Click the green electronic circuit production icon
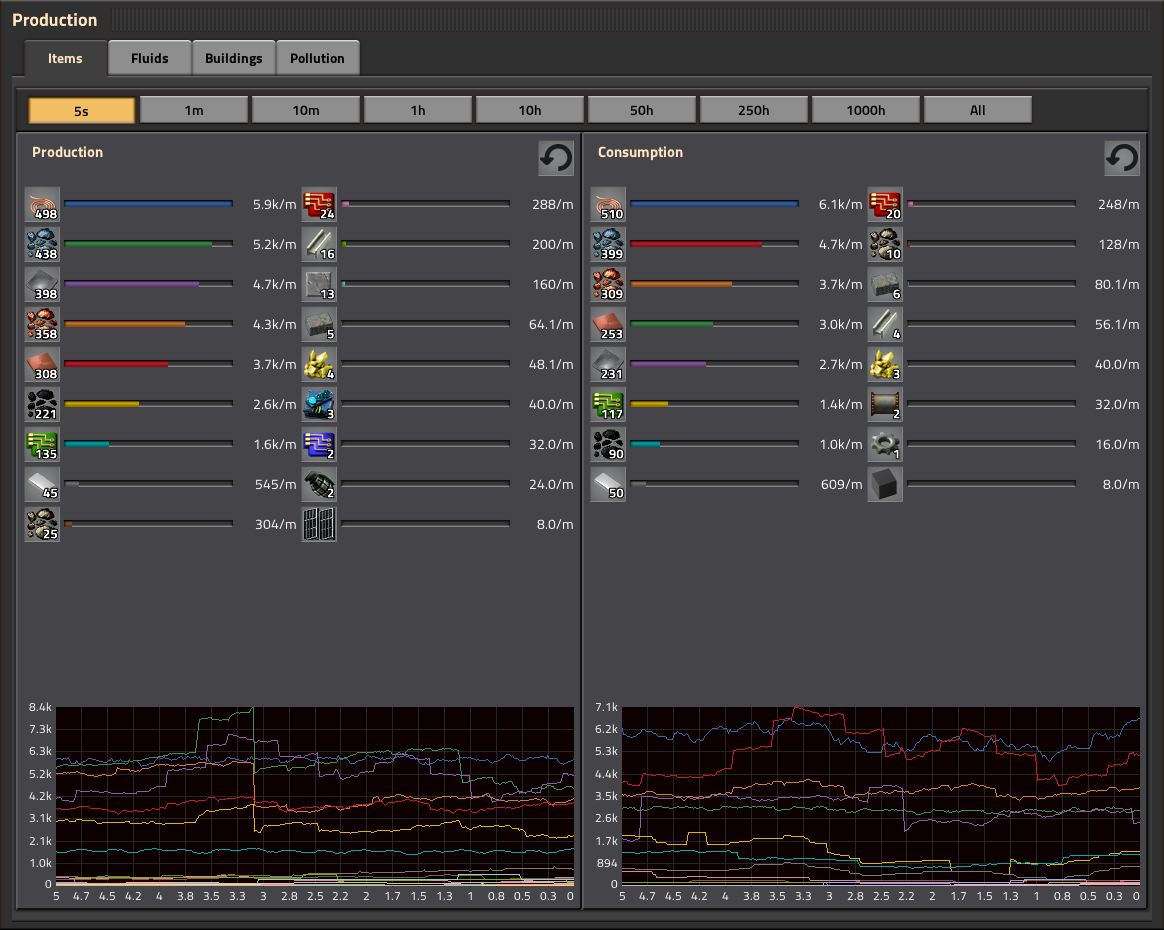Screen dimensions: 1164x930 (x=42, y=445)
